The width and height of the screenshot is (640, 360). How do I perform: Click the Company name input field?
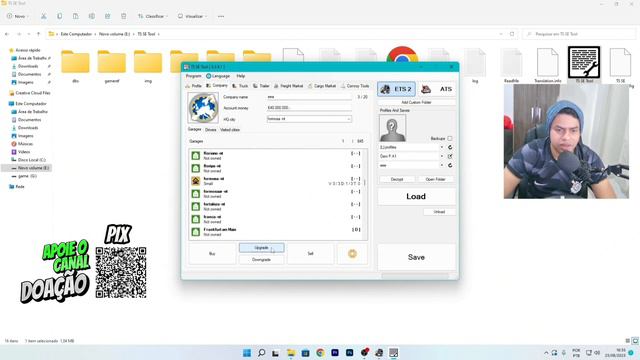click(309, 97)
